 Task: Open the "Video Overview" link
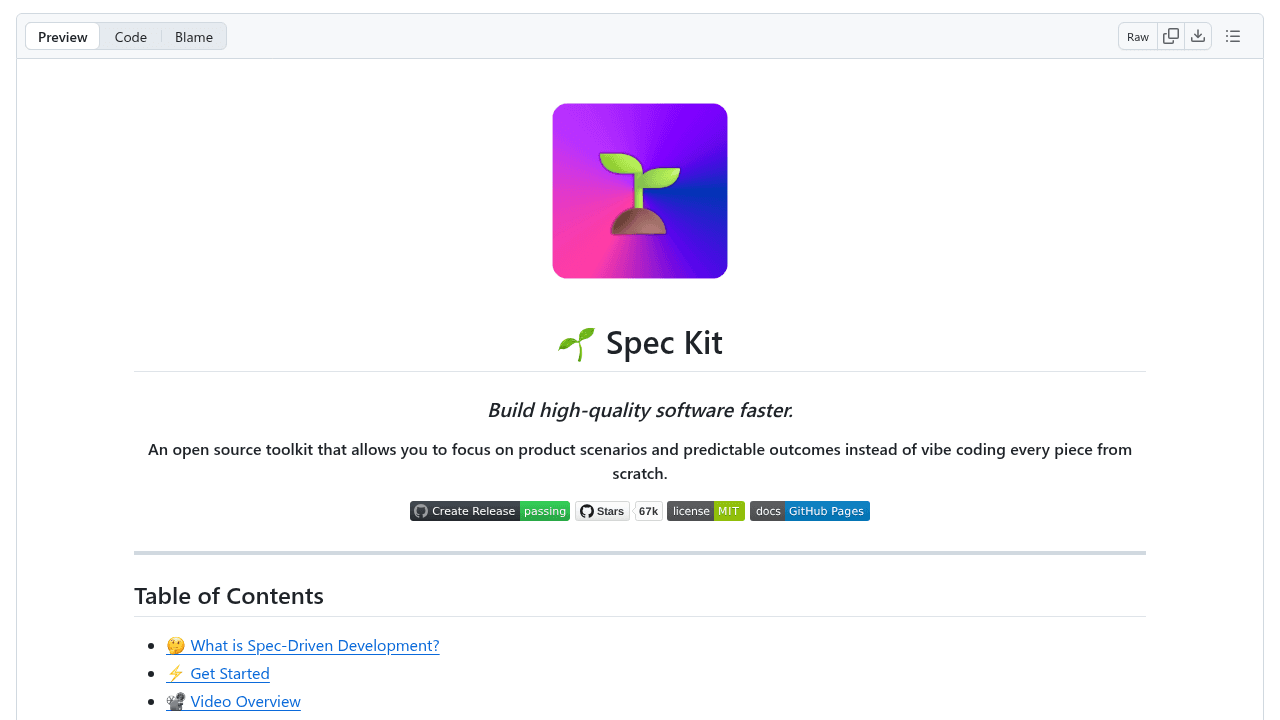tap(244, 701)
